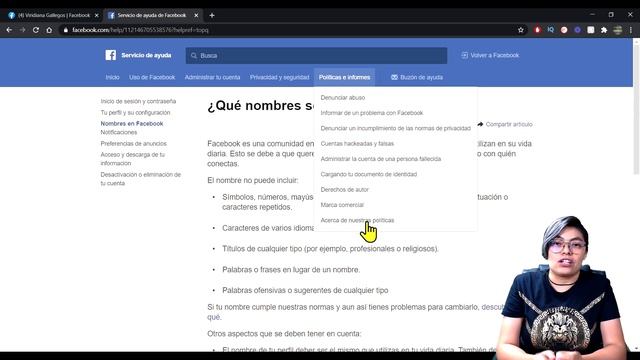Click the browser forward arrow
This screenshot has width=640, height=360.
click(x=22, y=30)
